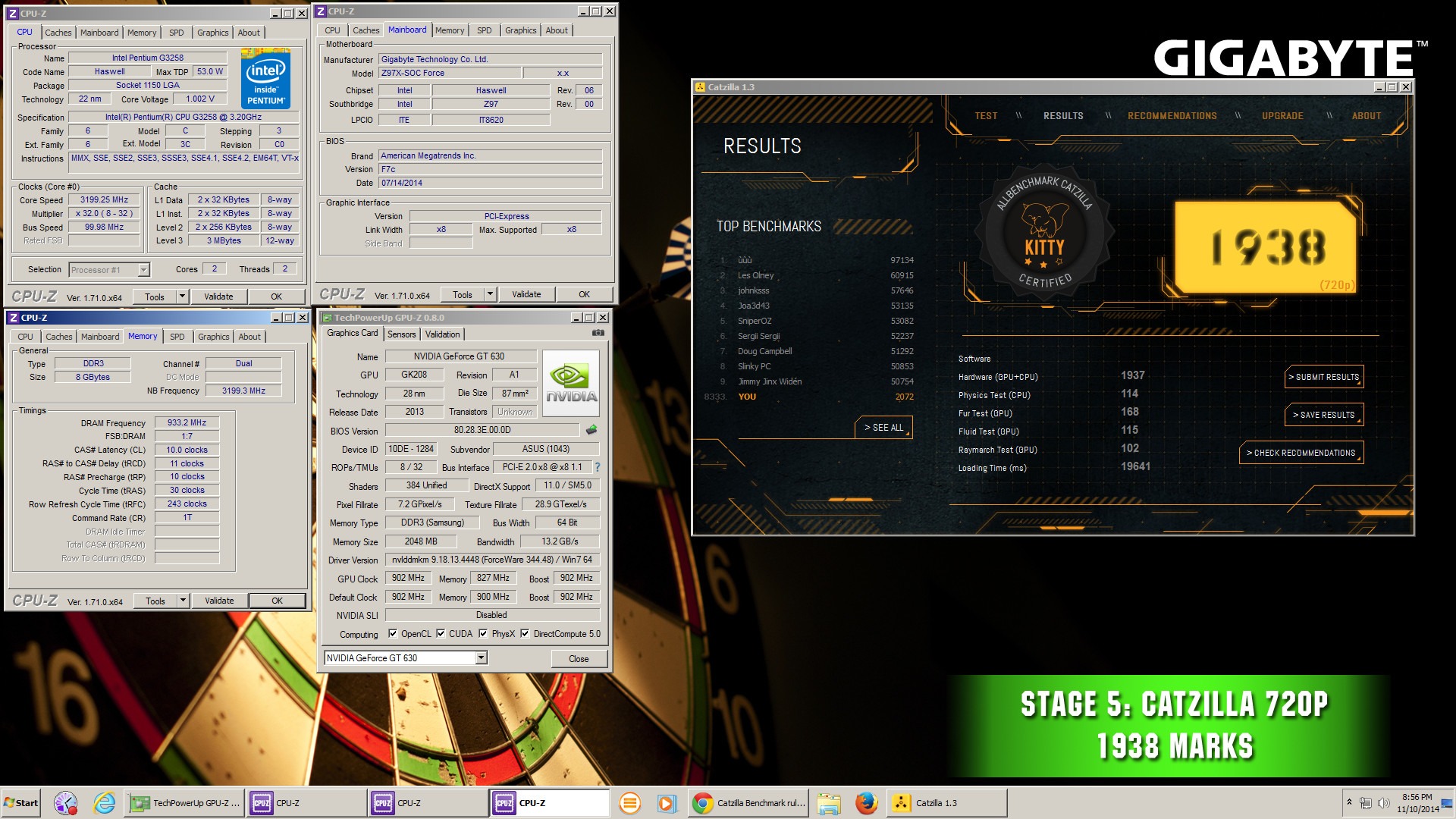Open the Processor #1 selection dropdown

[143, 270]
